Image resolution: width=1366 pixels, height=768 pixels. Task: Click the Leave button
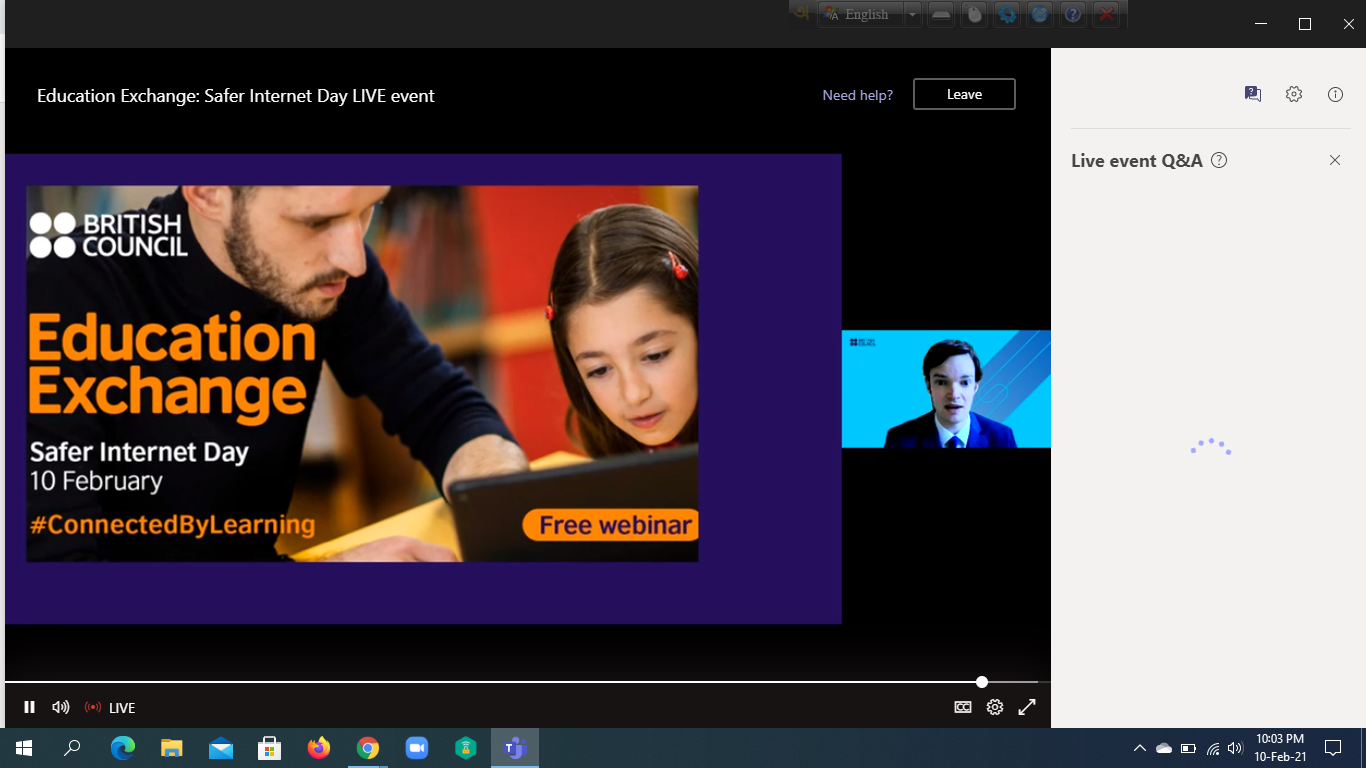pos(964,94)
